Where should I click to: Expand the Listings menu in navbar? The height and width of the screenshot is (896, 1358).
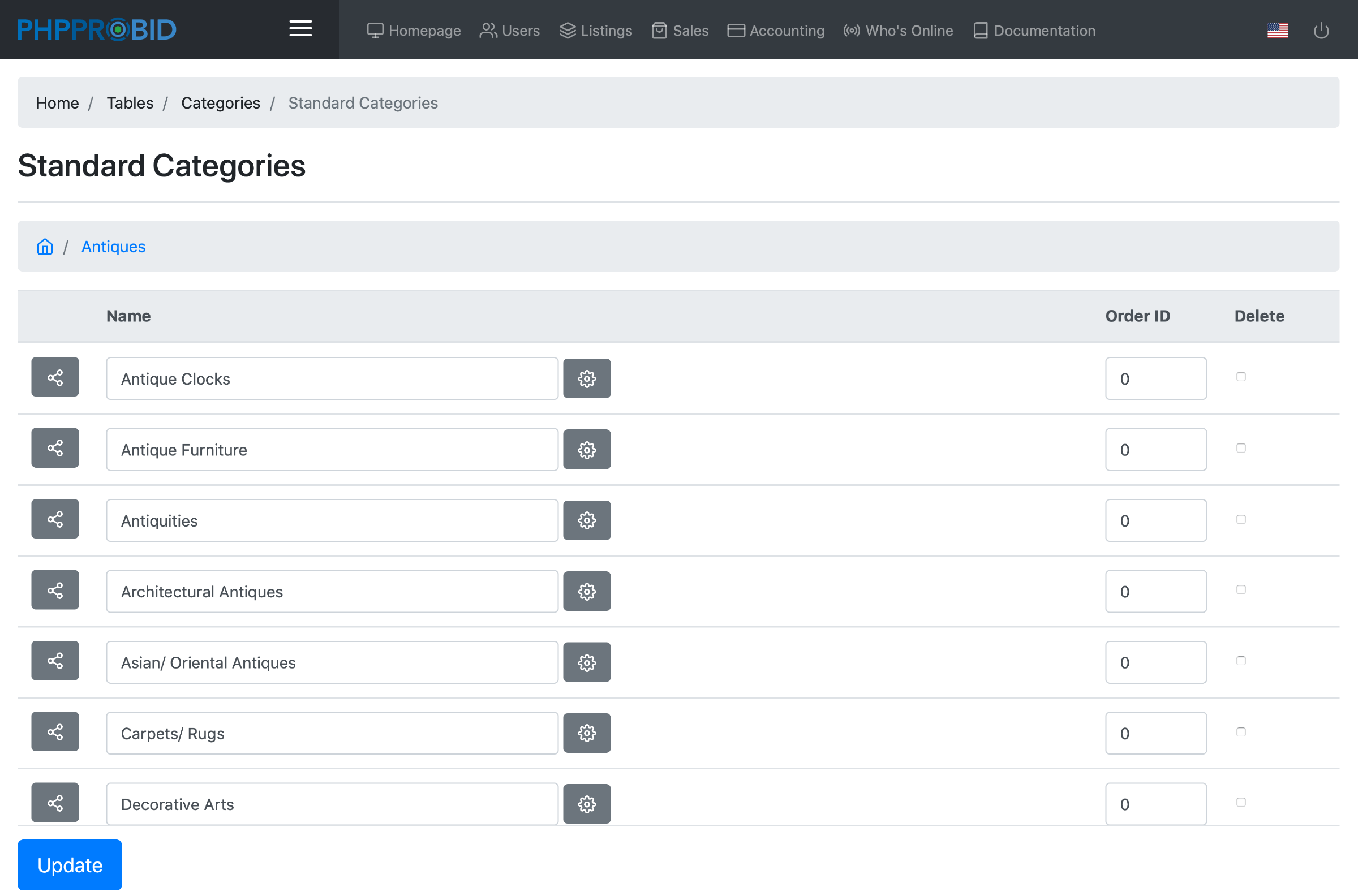[x=596, y=31]
